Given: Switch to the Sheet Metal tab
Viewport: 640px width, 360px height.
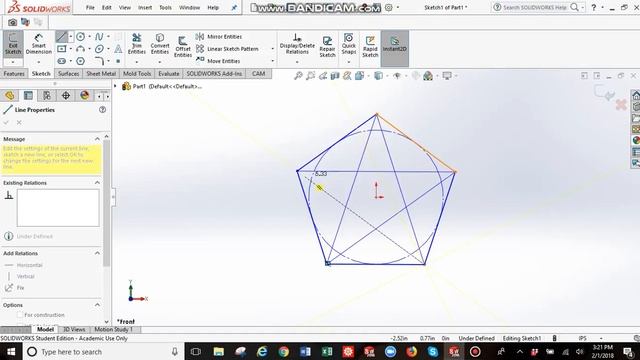Looking at the screenshot, I should [101, 74].
